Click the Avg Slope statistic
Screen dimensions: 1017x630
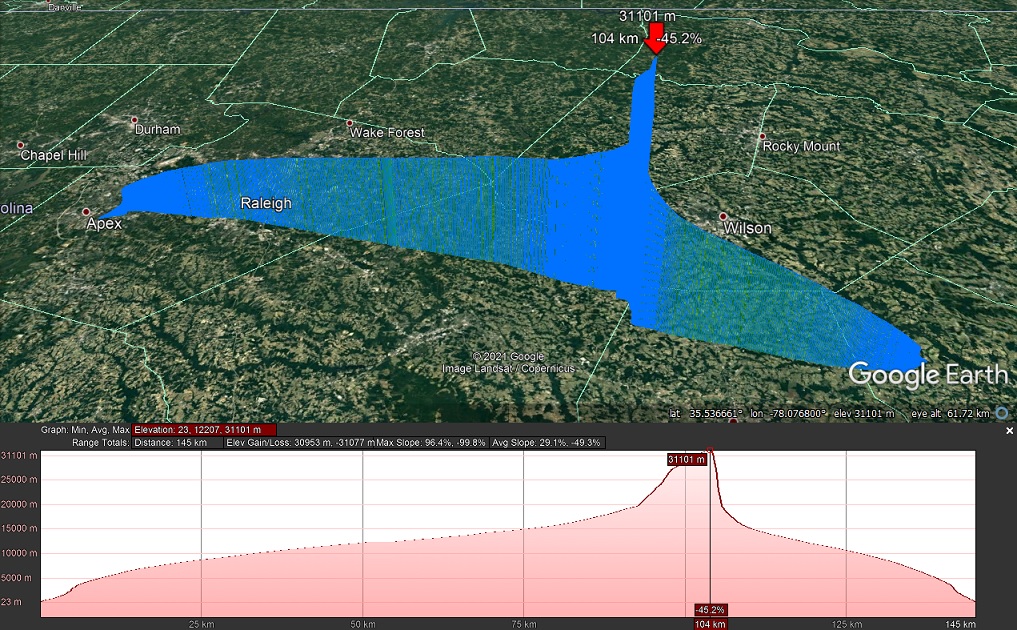[547, 442]
